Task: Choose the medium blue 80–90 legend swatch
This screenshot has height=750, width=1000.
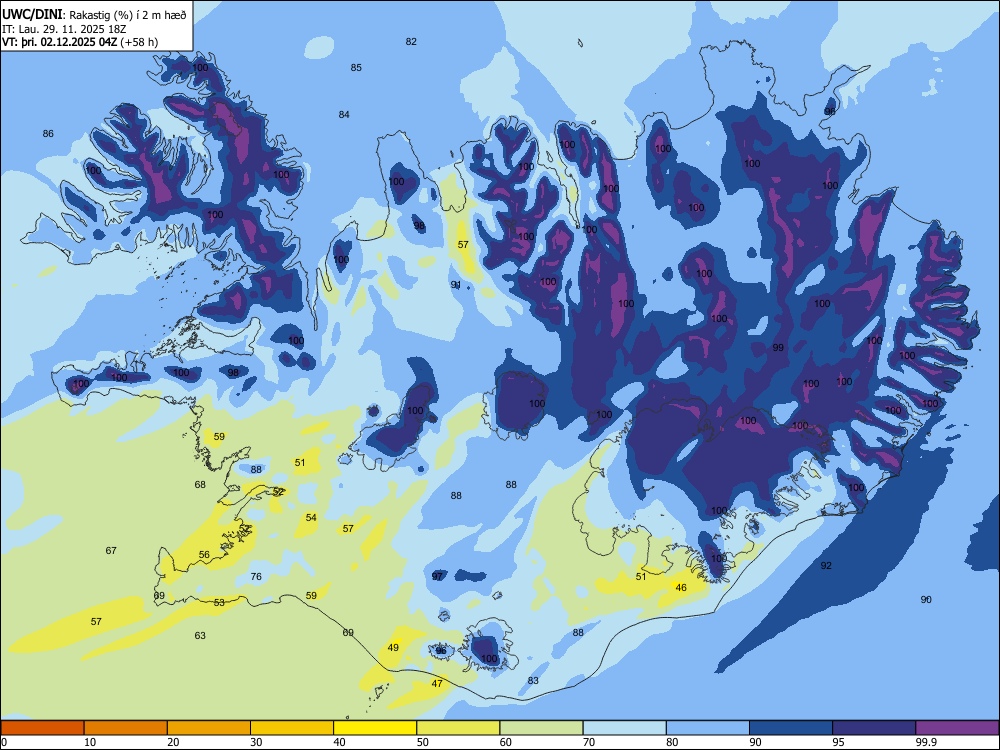Action: point(708,728)
